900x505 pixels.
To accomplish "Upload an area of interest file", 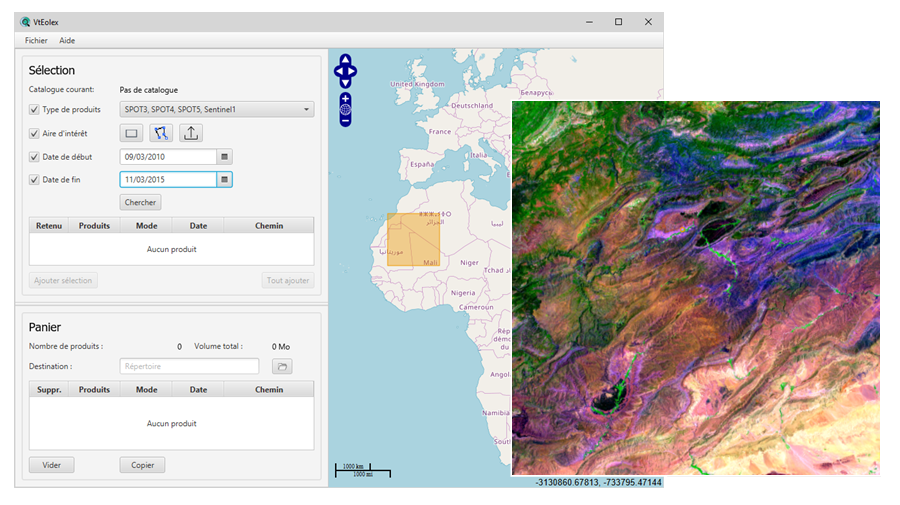I will tap(191, 133).
